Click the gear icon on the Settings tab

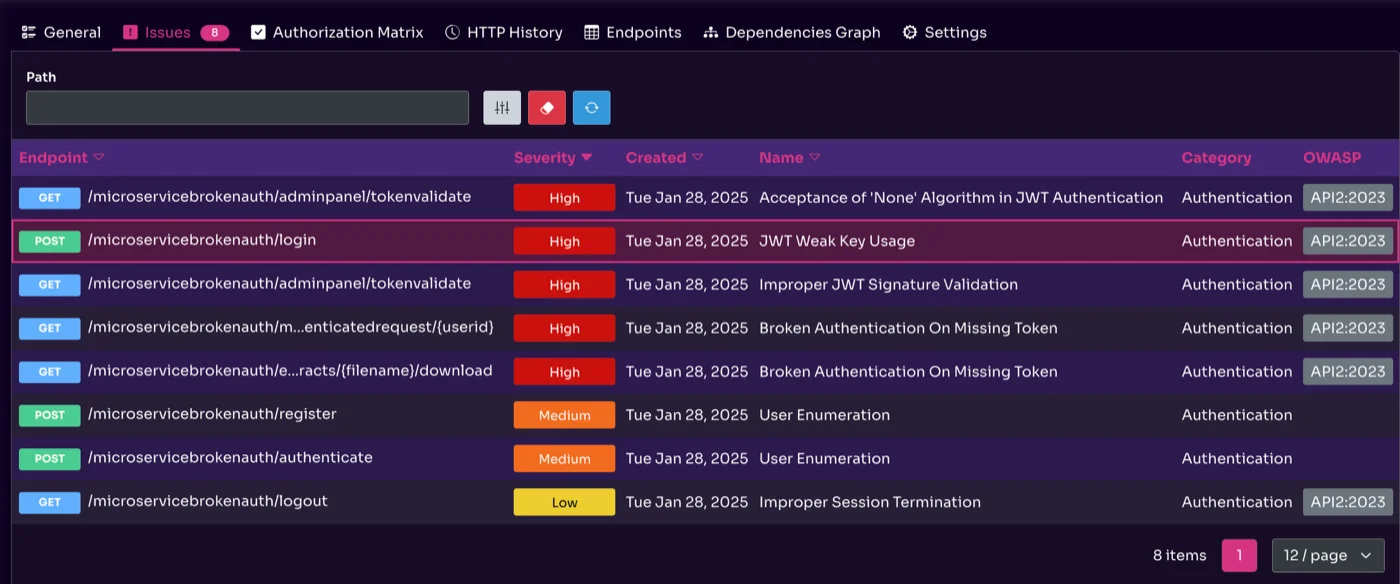point(909,31)
